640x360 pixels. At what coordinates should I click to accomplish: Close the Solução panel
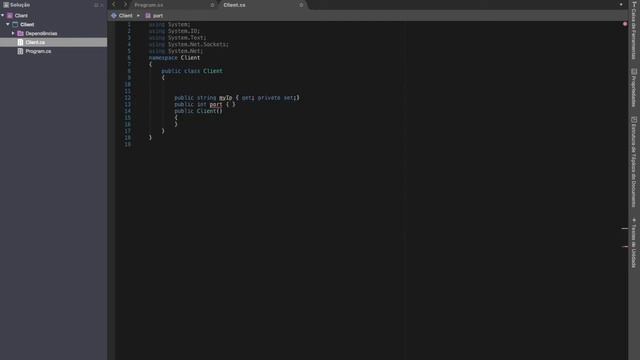(x=102, y=5)
